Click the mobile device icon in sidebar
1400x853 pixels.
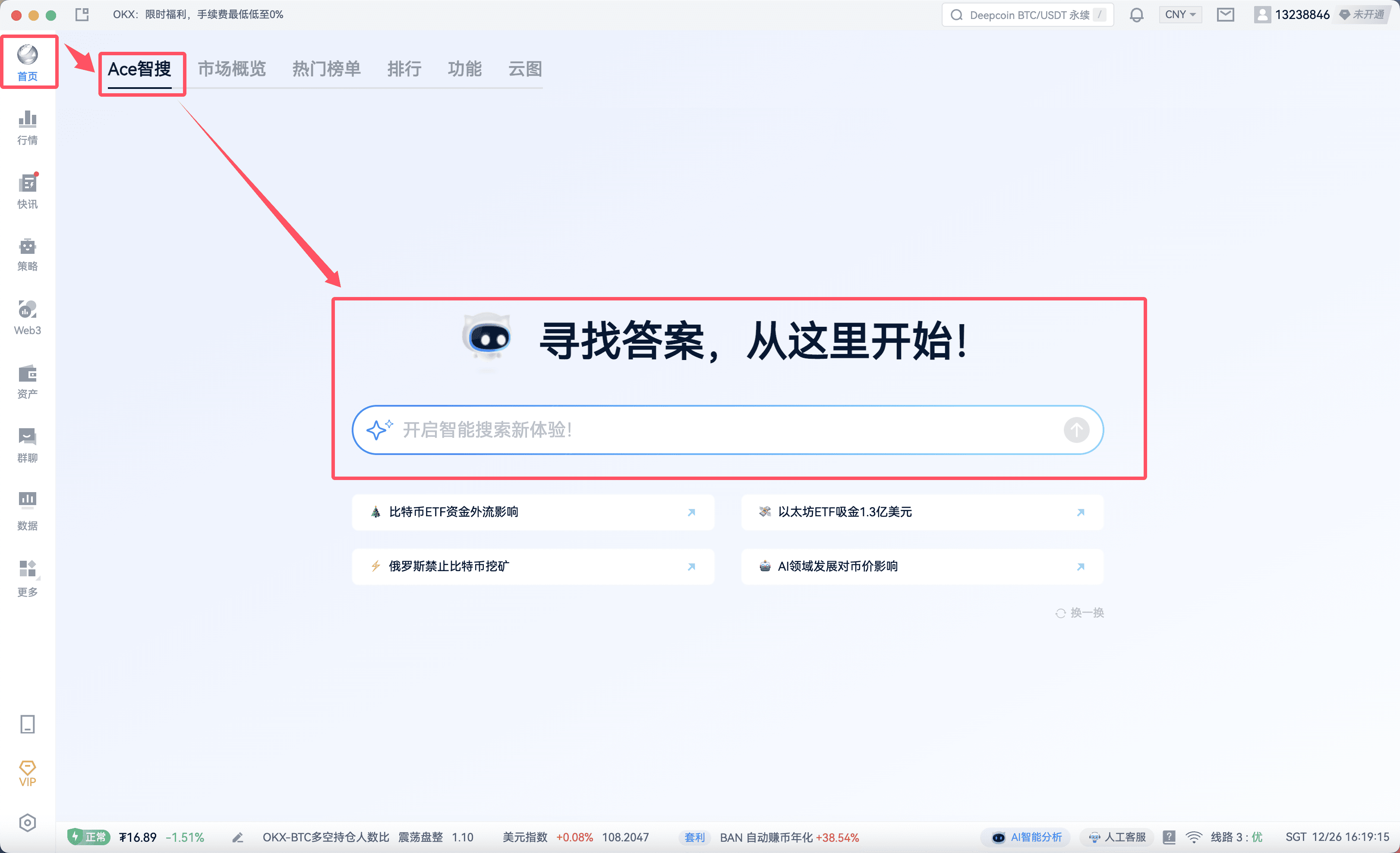point(27,724)
